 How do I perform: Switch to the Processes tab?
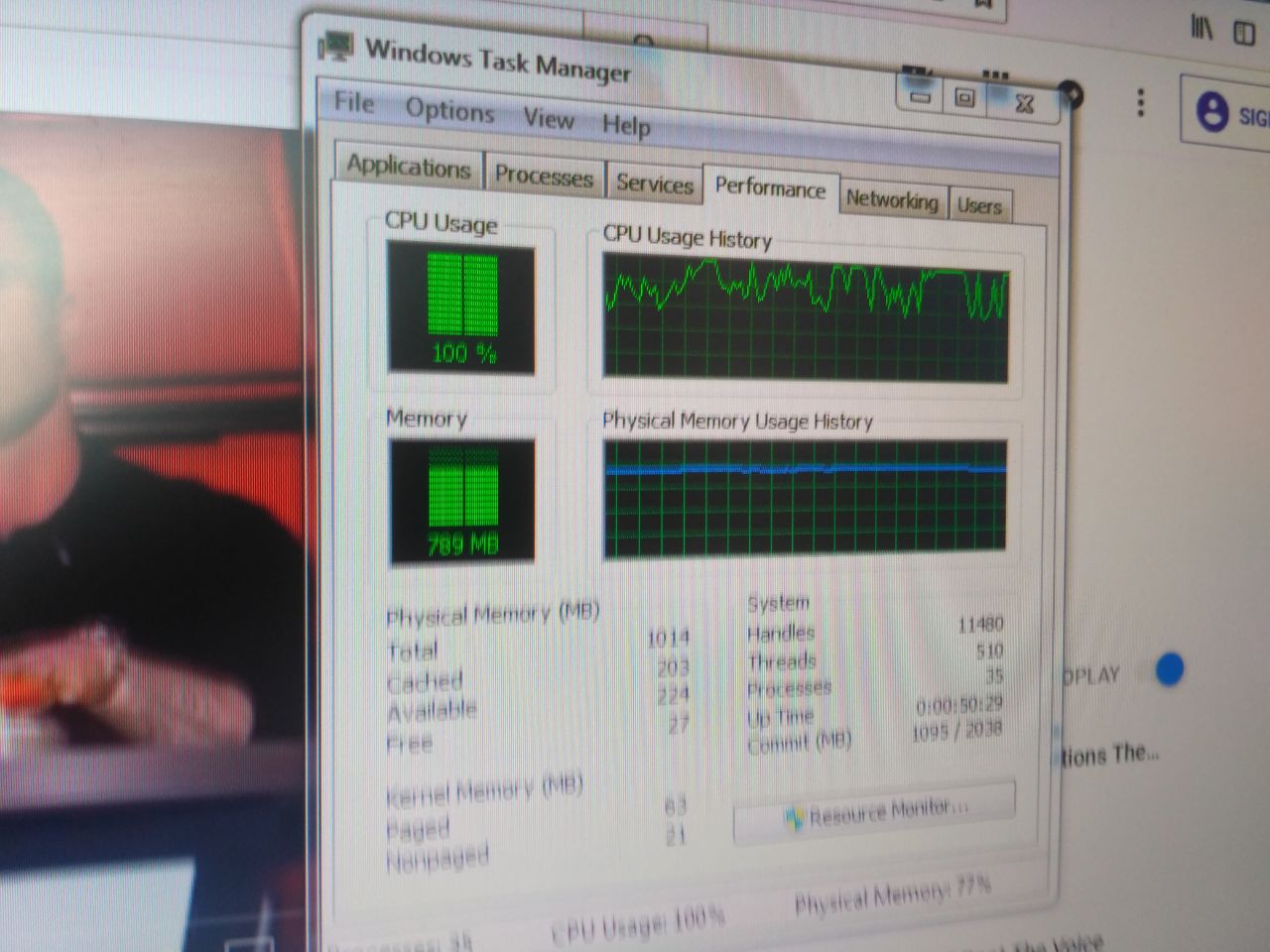point(544,177)
